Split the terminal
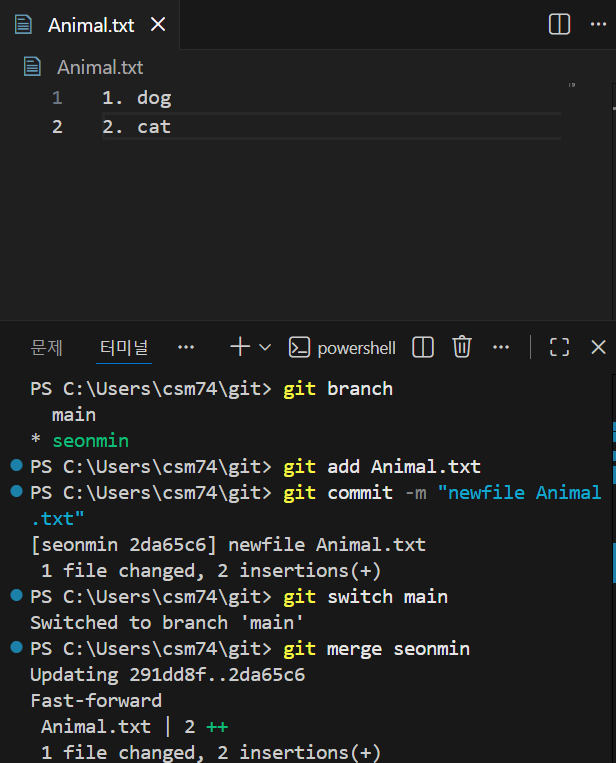The width and height of the screenshot is (616, 763). tap(423, 347)
